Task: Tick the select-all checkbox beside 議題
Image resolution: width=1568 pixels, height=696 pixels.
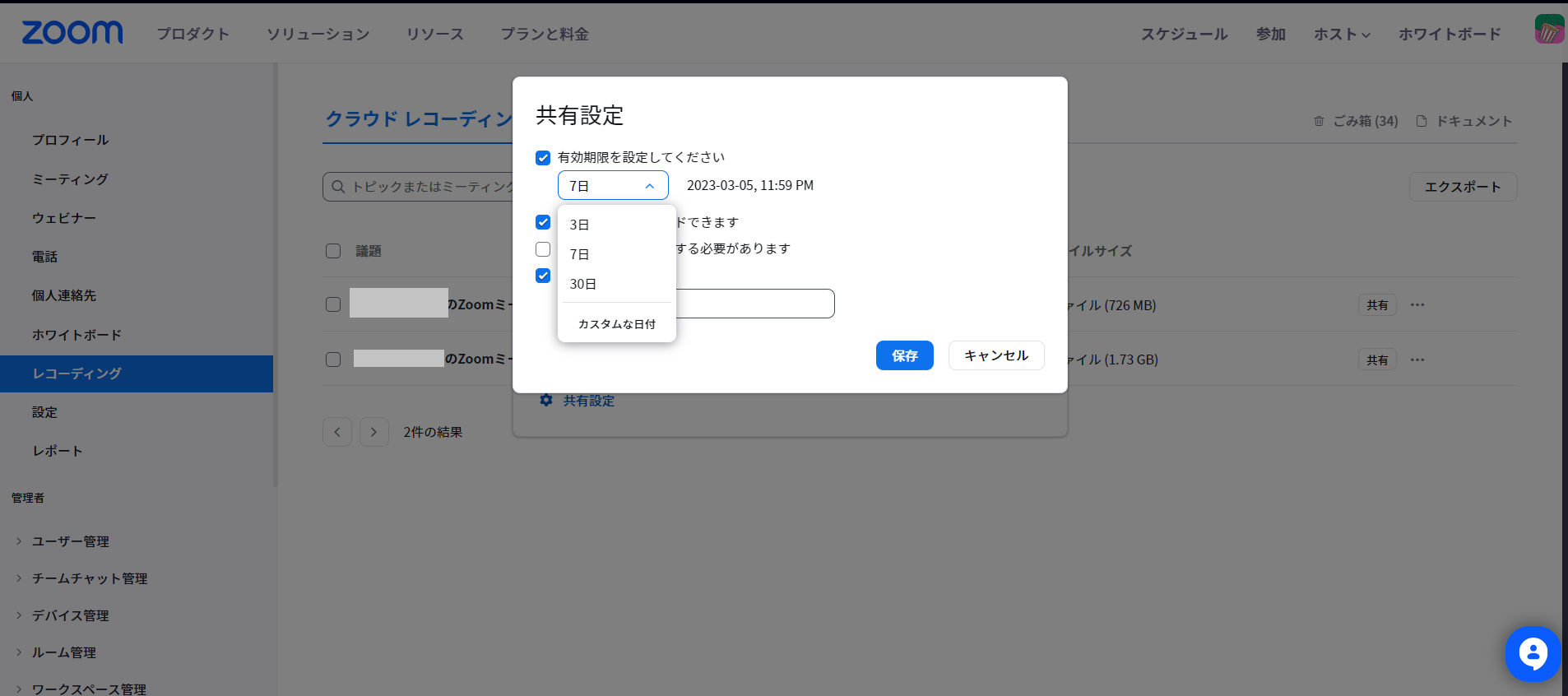Action: click(333, 251)
